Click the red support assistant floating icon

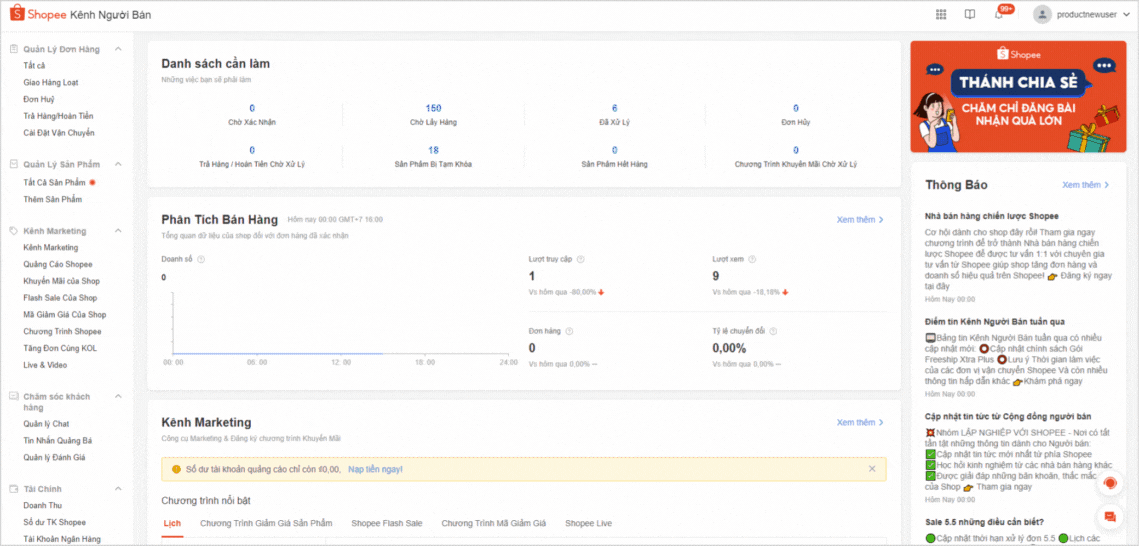pos(1109,484)
